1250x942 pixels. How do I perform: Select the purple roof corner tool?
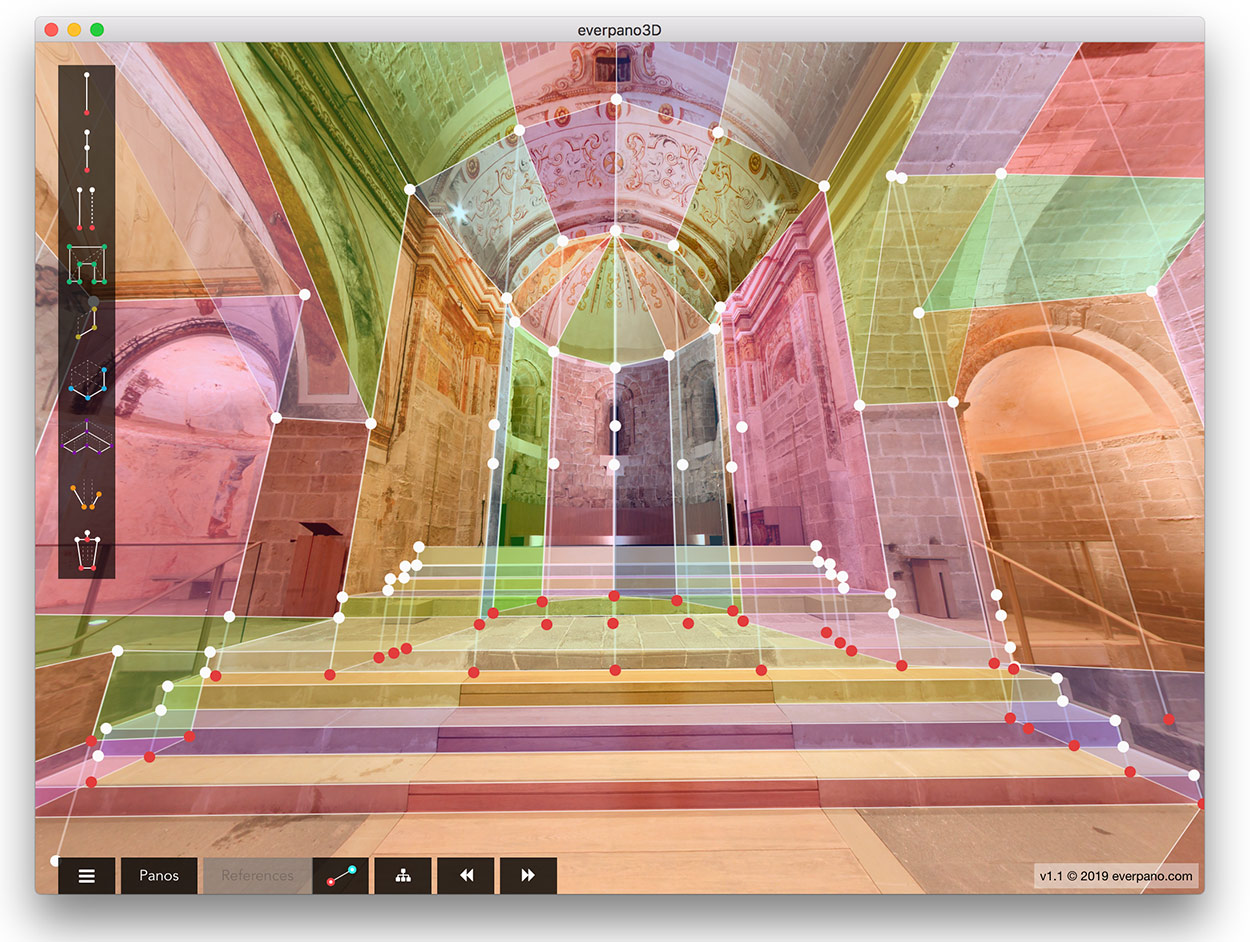point(87,437)
